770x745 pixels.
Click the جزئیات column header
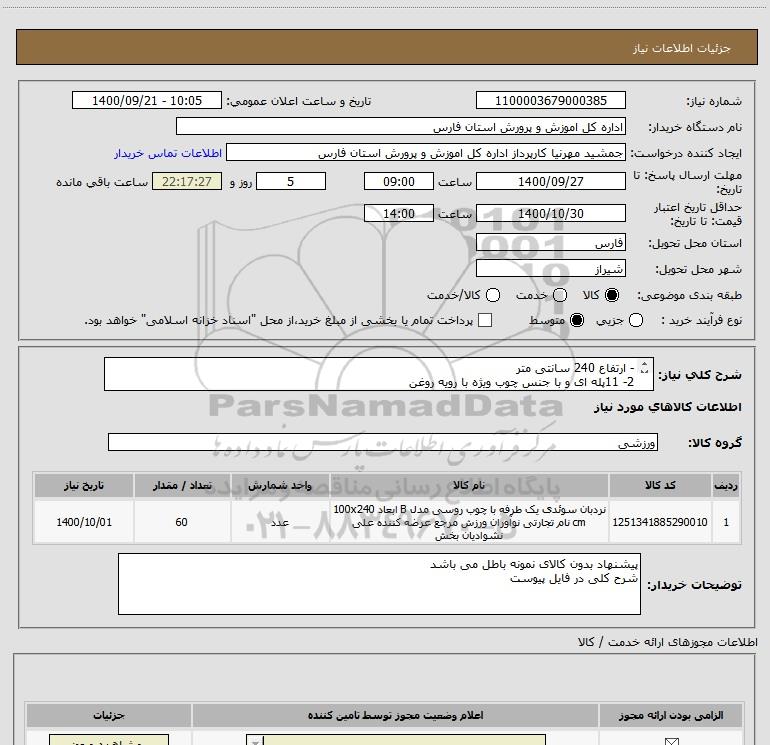[109, 715]
